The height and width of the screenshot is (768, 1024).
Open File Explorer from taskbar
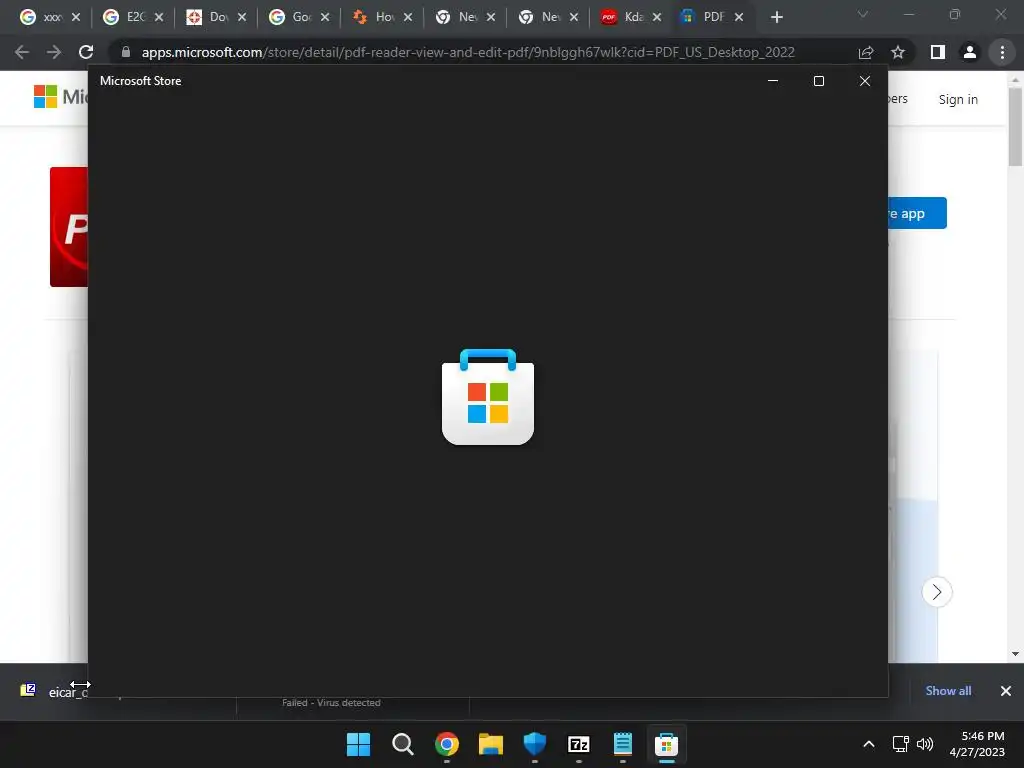tap(490, 744)
